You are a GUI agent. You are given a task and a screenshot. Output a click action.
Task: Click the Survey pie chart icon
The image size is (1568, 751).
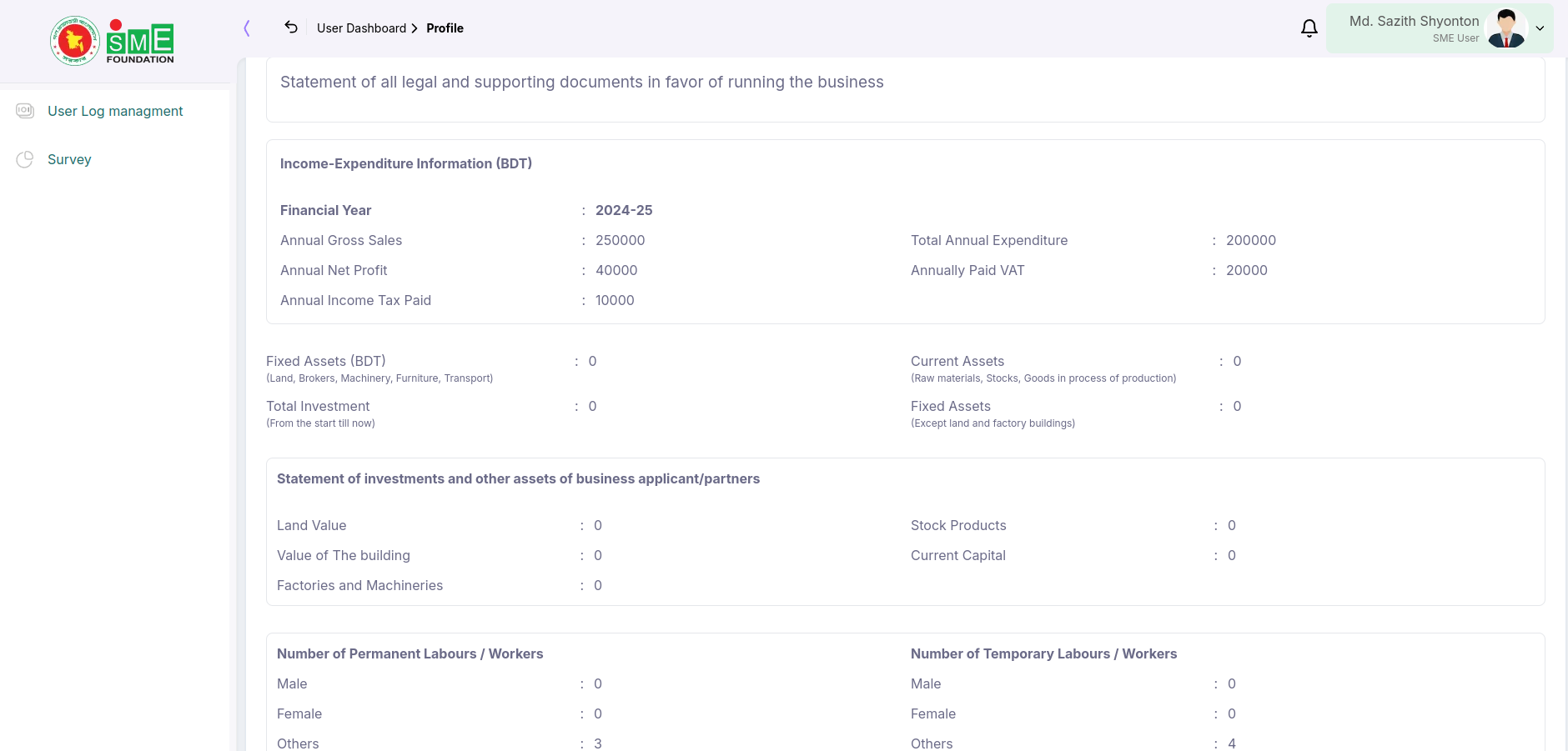click(25, 159)
